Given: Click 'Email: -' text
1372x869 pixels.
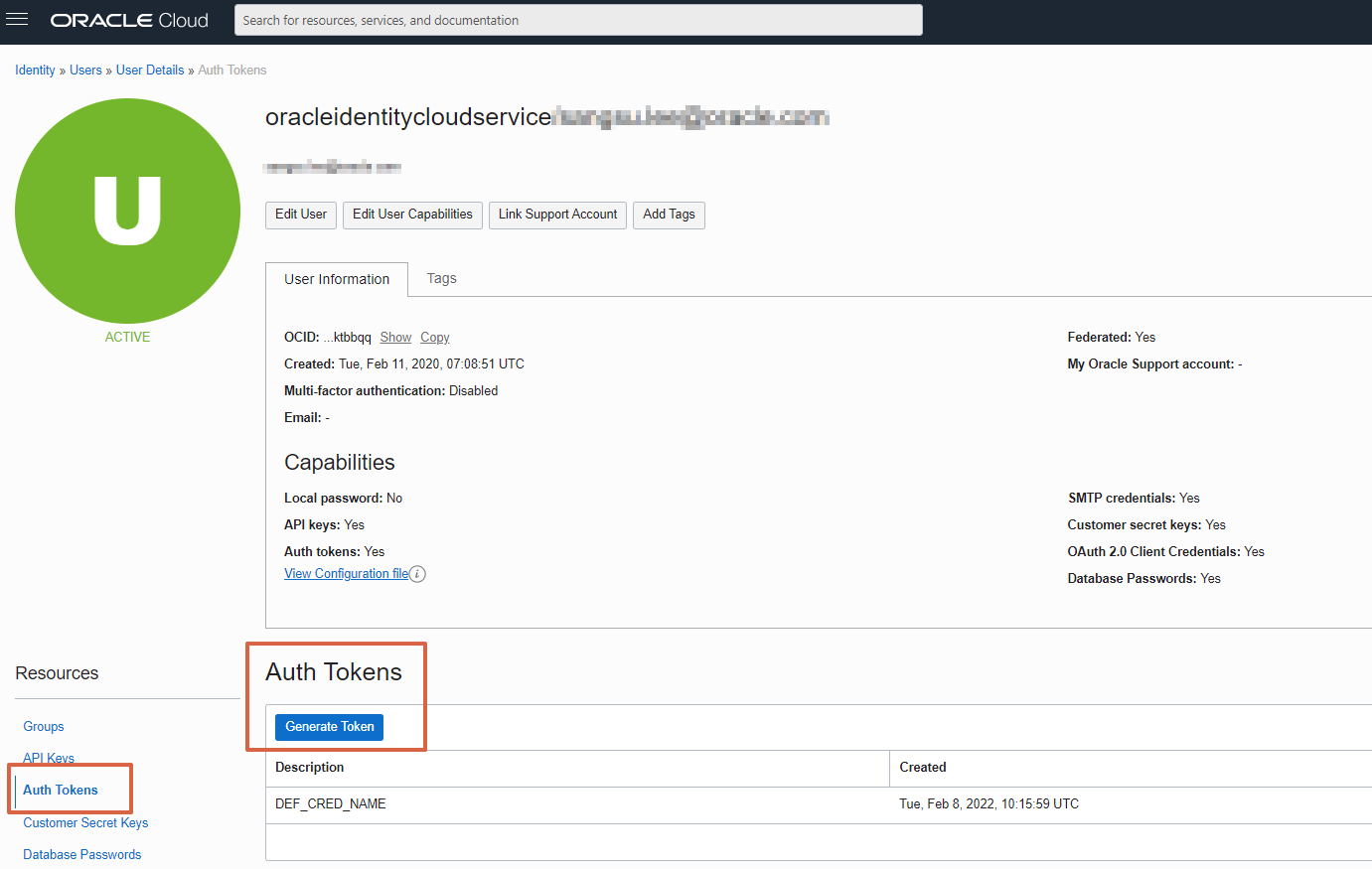Looking at the screenshot, I should click(x=306, y=418).
